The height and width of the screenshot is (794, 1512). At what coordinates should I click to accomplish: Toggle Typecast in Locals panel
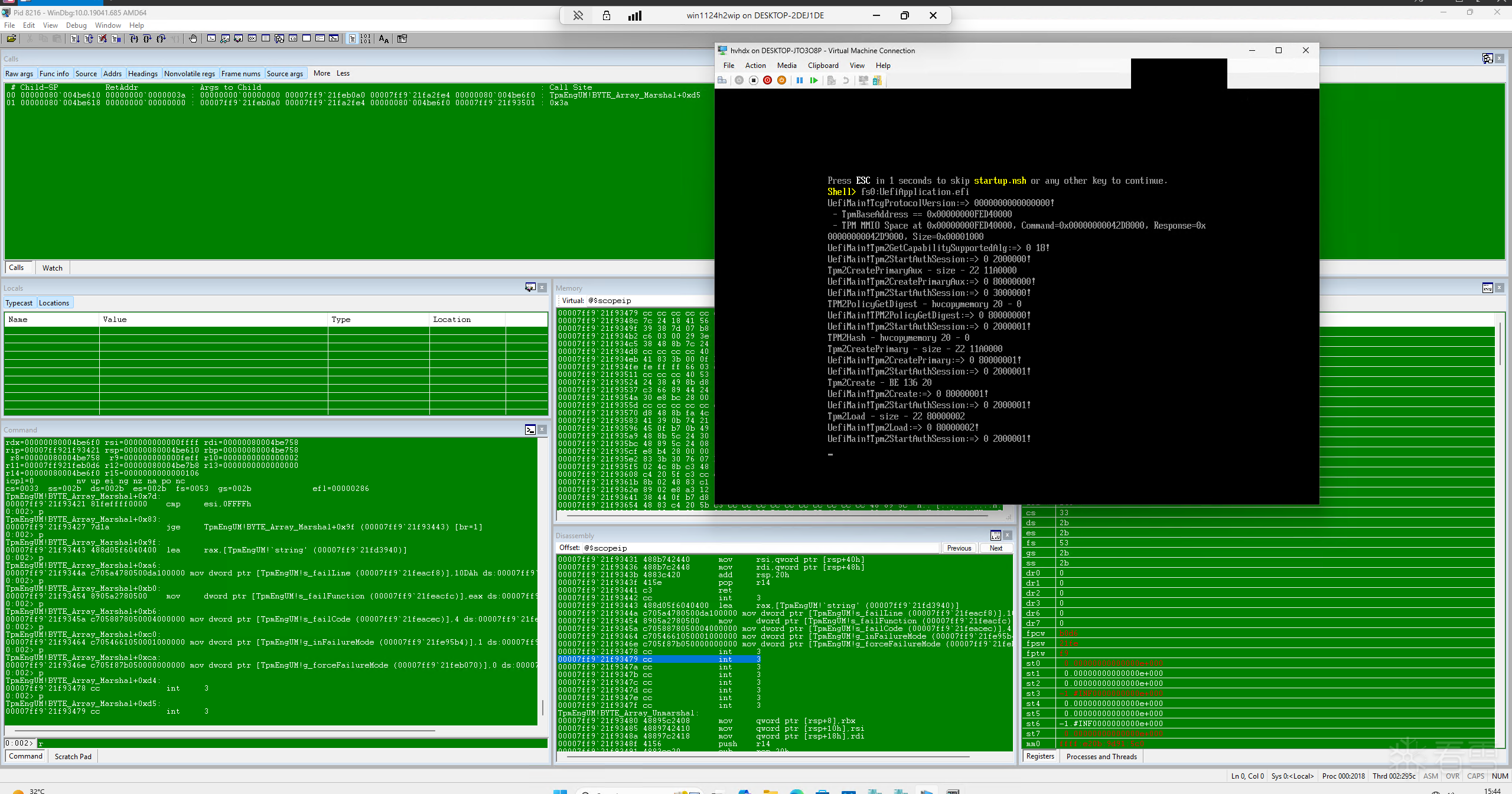click(19, 303)
